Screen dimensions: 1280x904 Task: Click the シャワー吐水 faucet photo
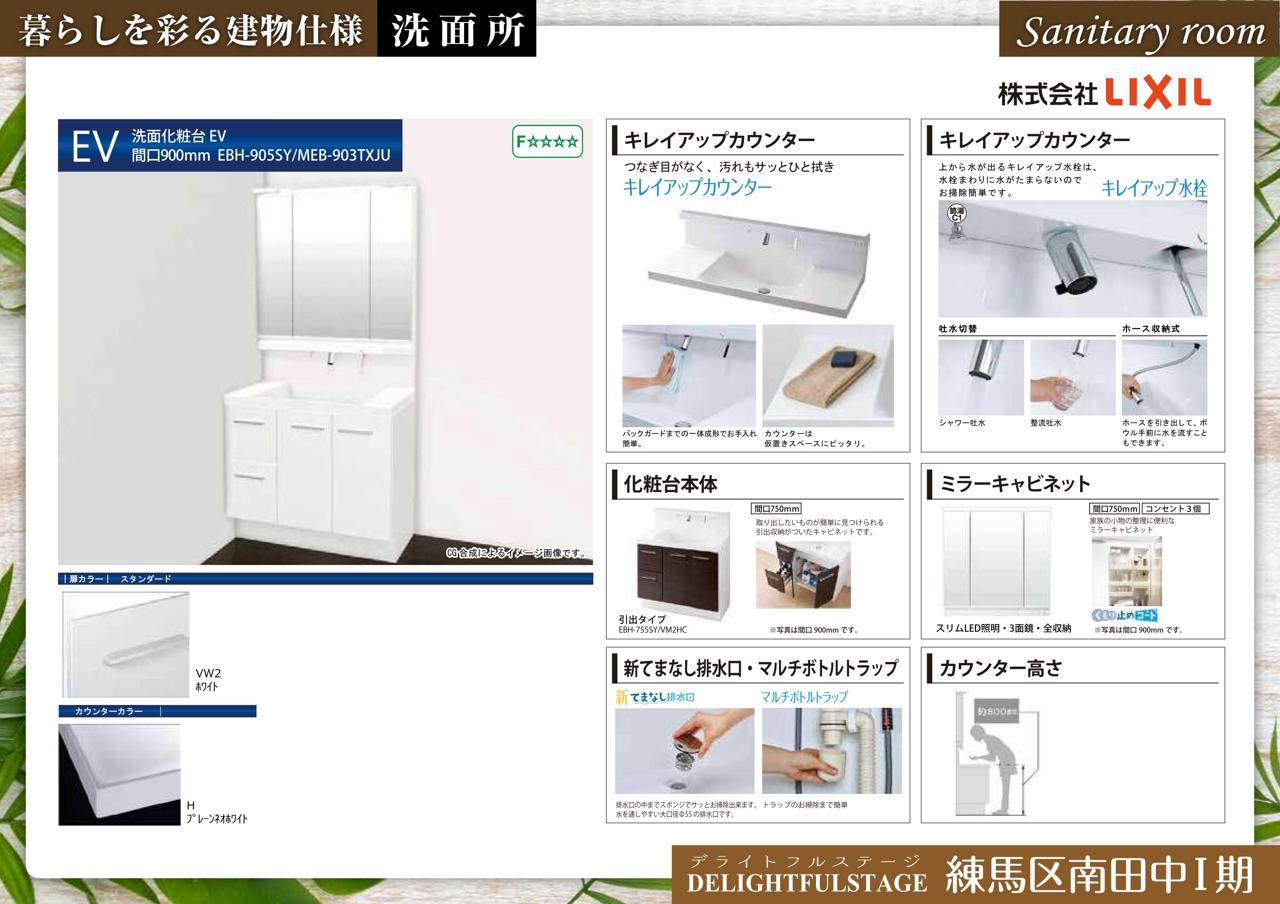point(980,377)
